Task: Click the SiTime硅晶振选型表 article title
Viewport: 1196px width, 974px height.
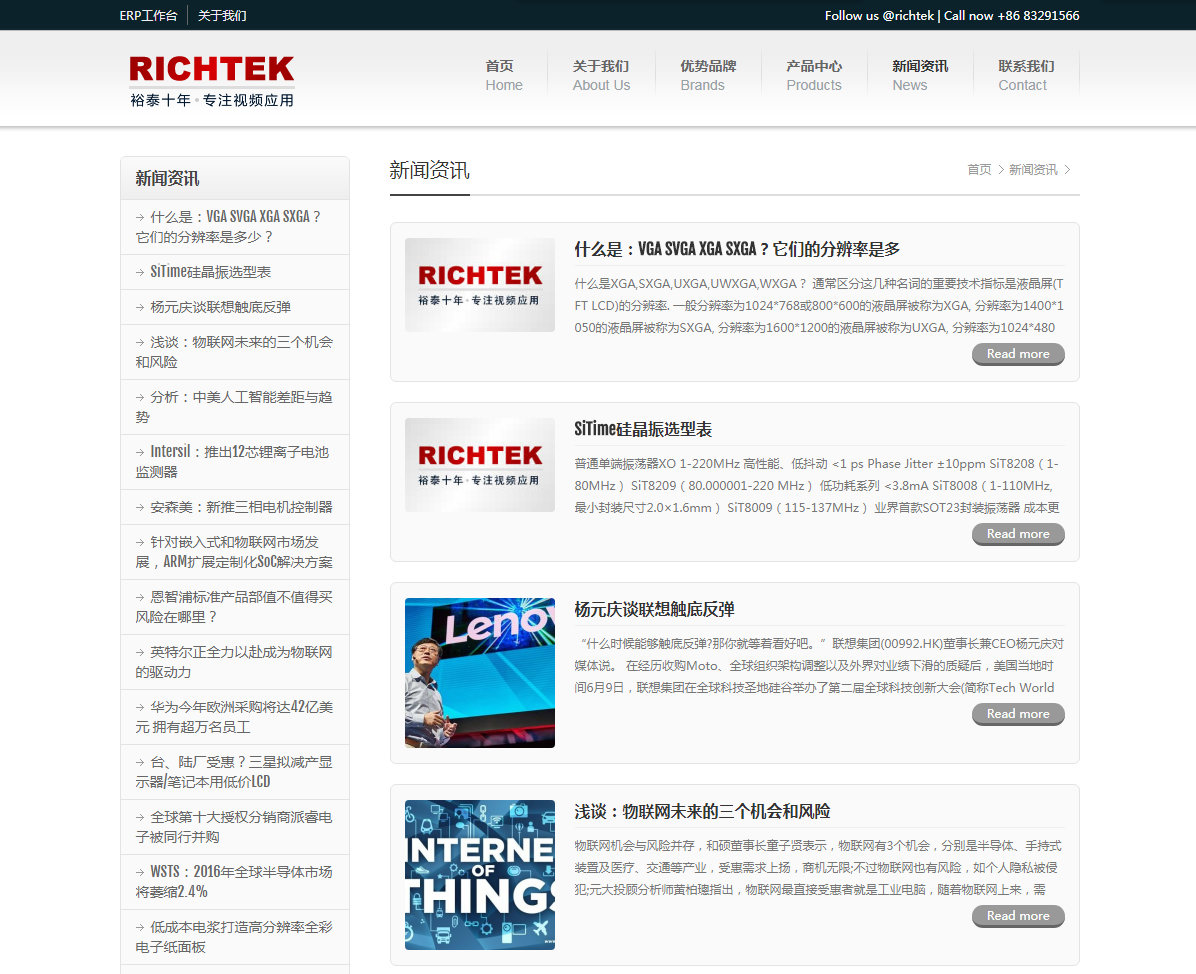Action: point(643,429)
